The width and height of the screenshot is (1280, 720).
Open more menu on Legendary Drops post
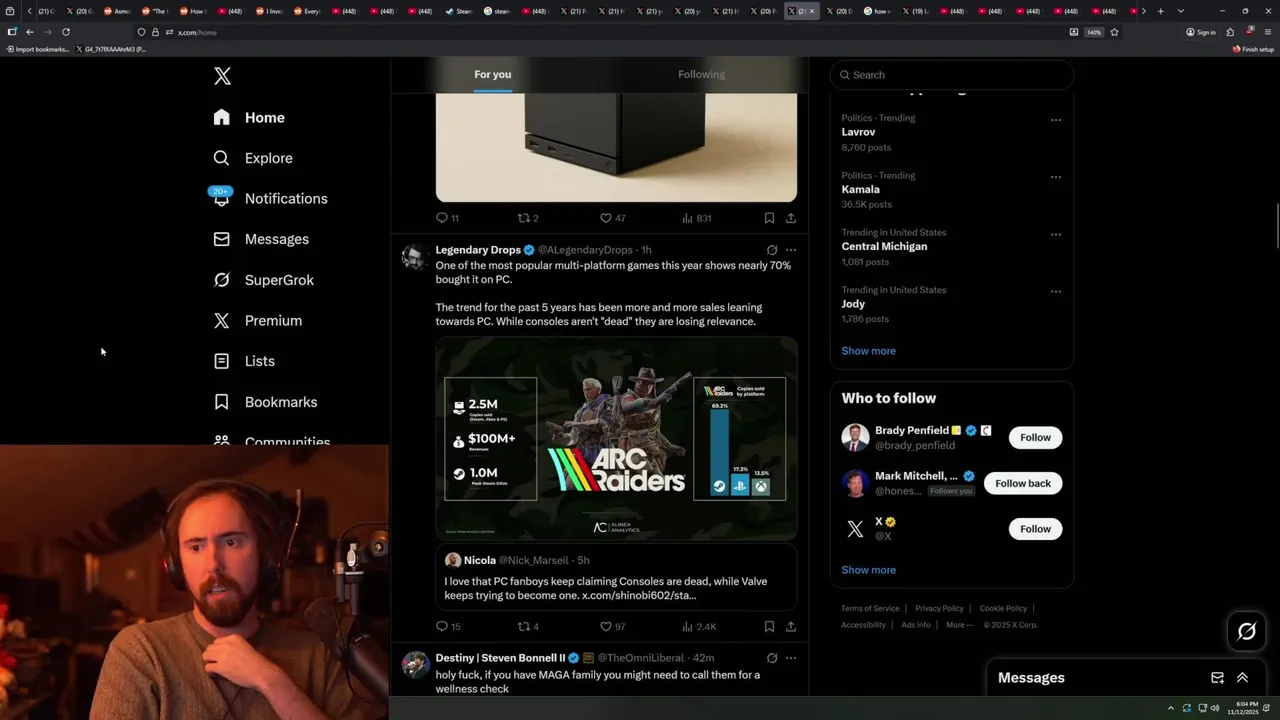[791, 250]
